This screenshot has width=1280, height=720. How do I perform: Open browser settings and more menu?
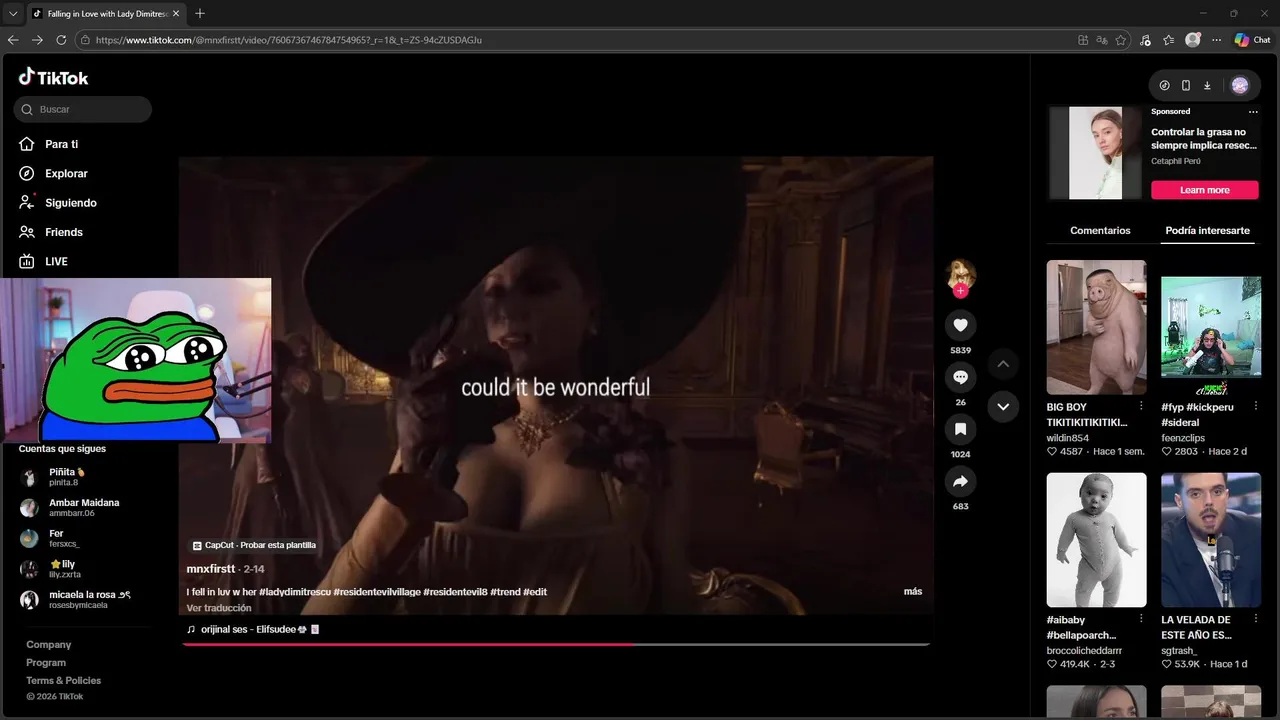point(1217,40)
